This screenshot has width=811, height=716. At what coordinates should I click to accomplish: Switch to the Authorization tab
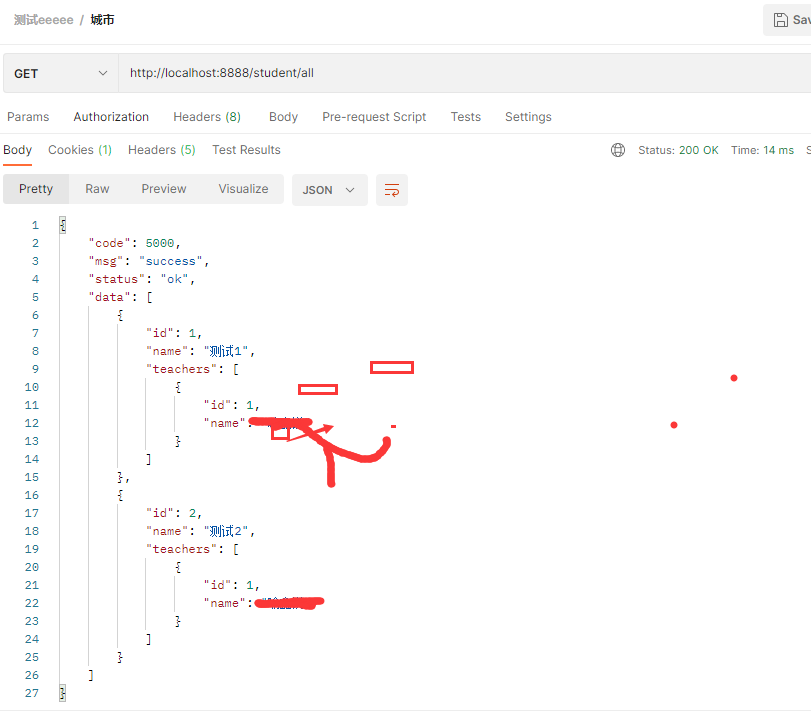click(x=111, y=117)
